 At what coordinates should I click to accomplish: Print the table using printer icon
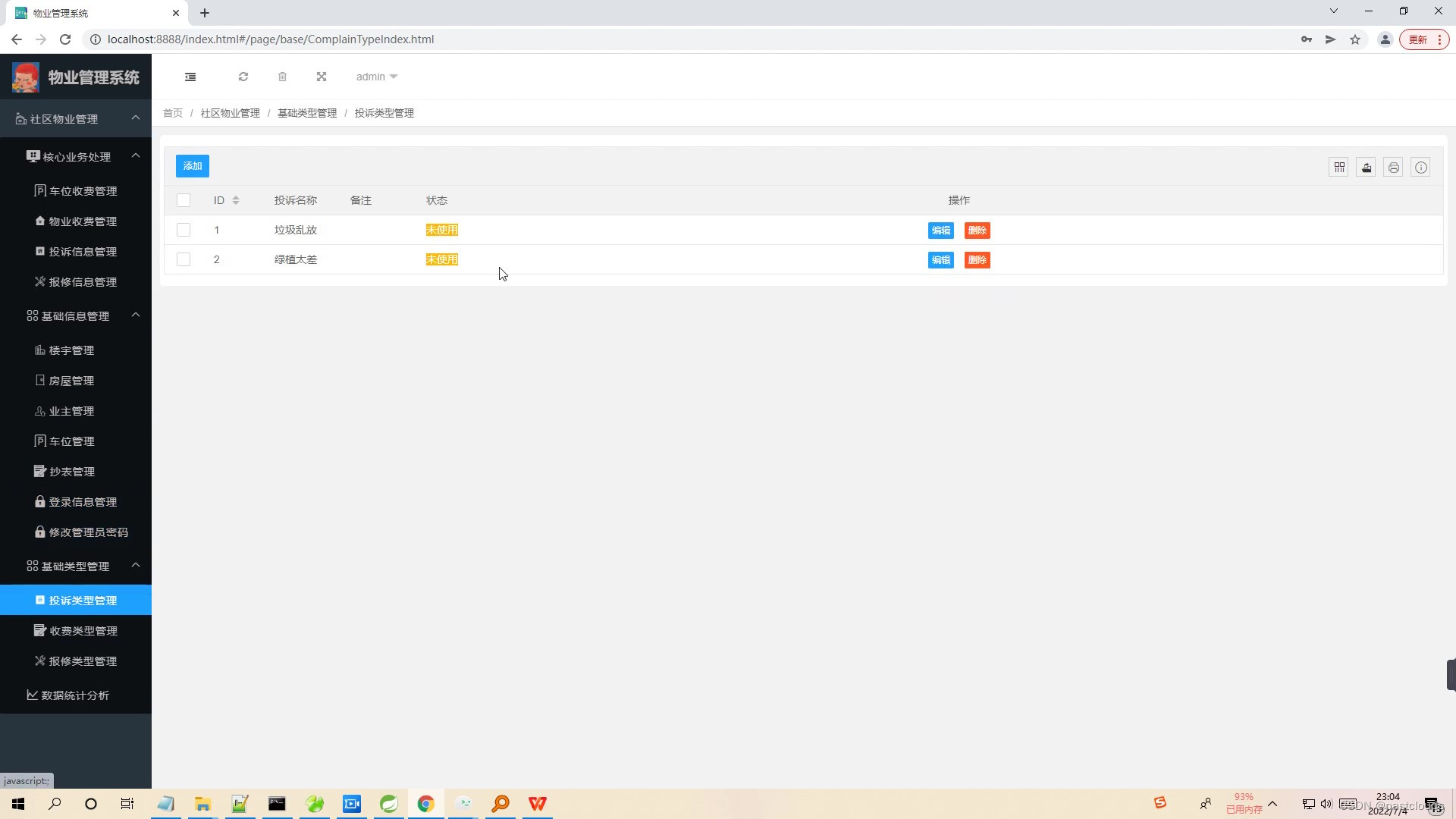coord(1393,167)
